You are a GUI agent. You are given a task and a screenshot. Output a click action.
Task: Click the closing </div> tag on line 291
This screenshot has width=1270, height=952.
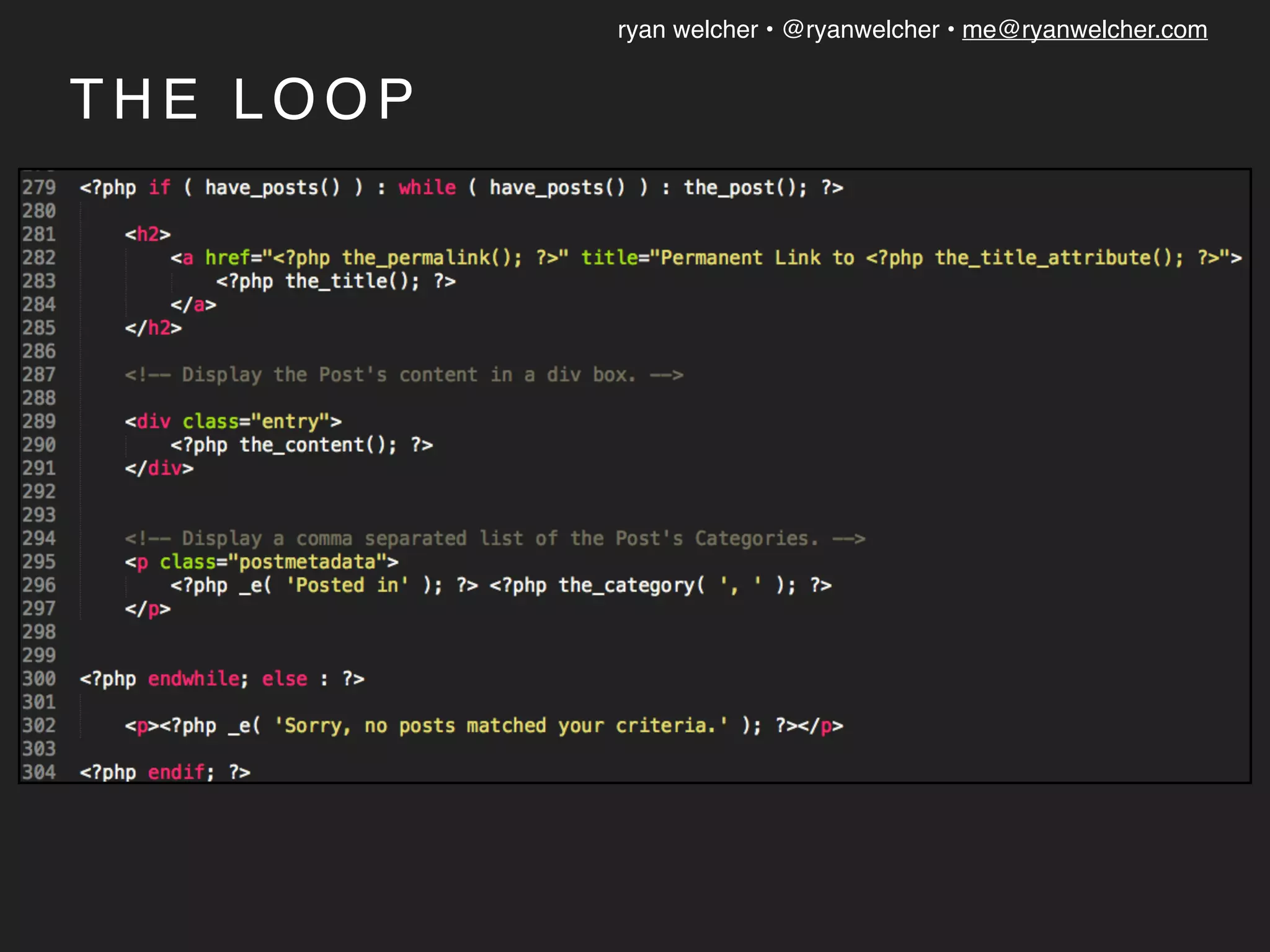point(159,469)
